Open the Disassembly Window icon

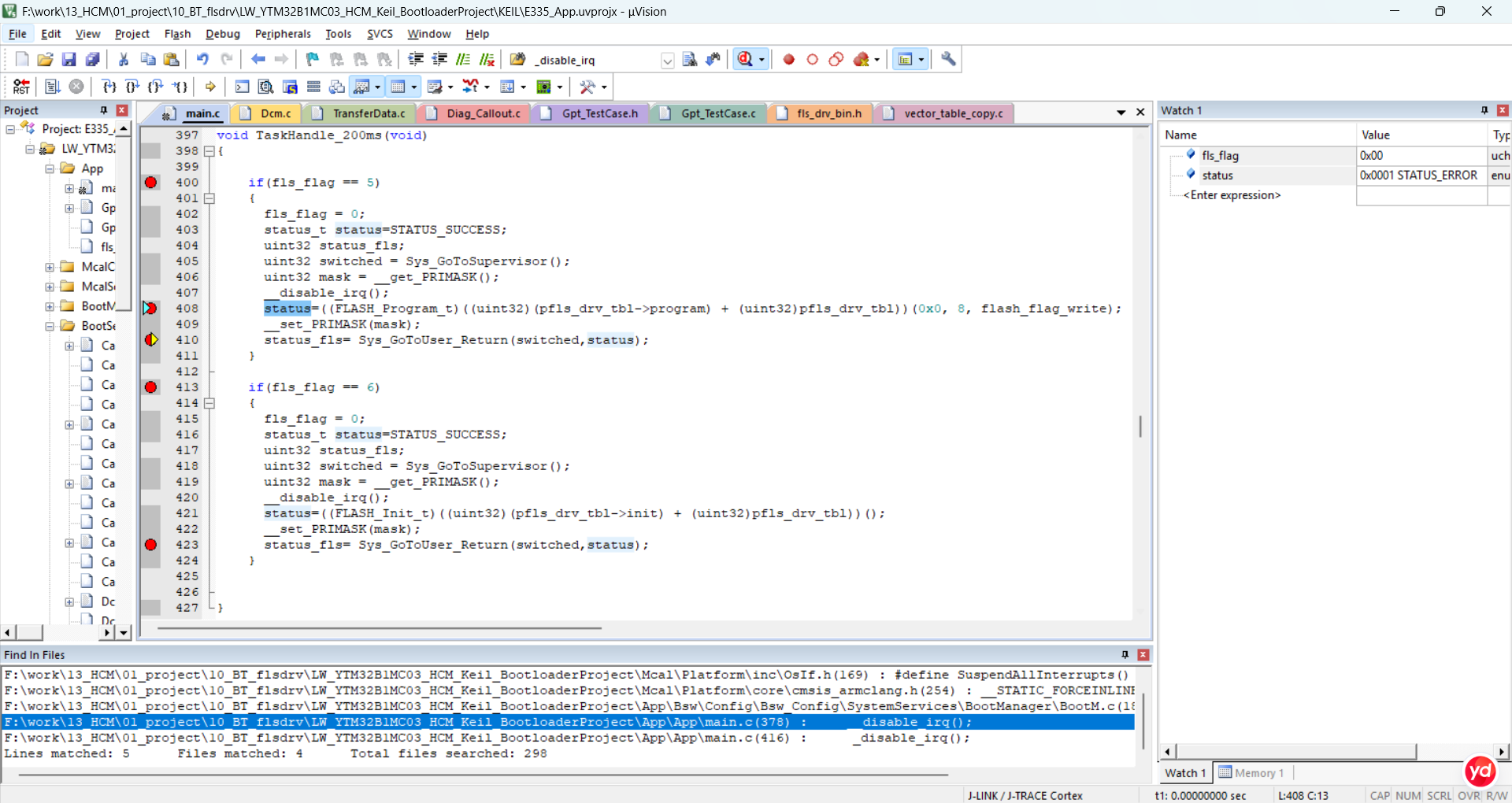pyautogui.click(x=266, y=87)
